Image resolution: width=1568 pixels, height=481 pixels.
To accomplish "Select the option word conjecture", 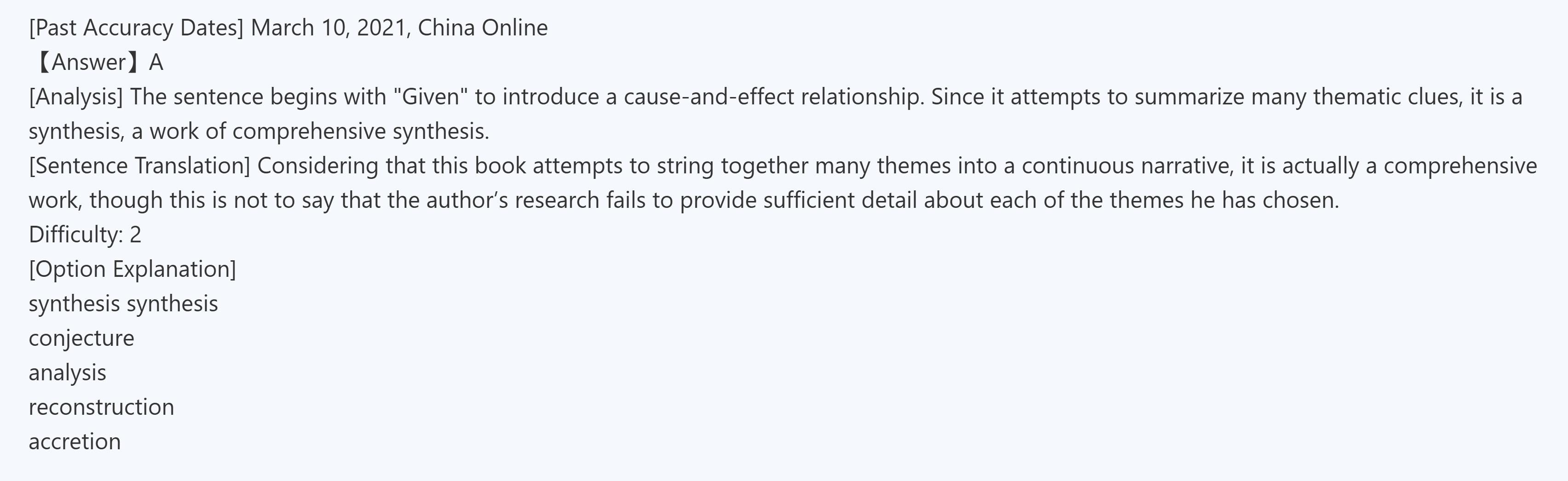I will (81, 339).
